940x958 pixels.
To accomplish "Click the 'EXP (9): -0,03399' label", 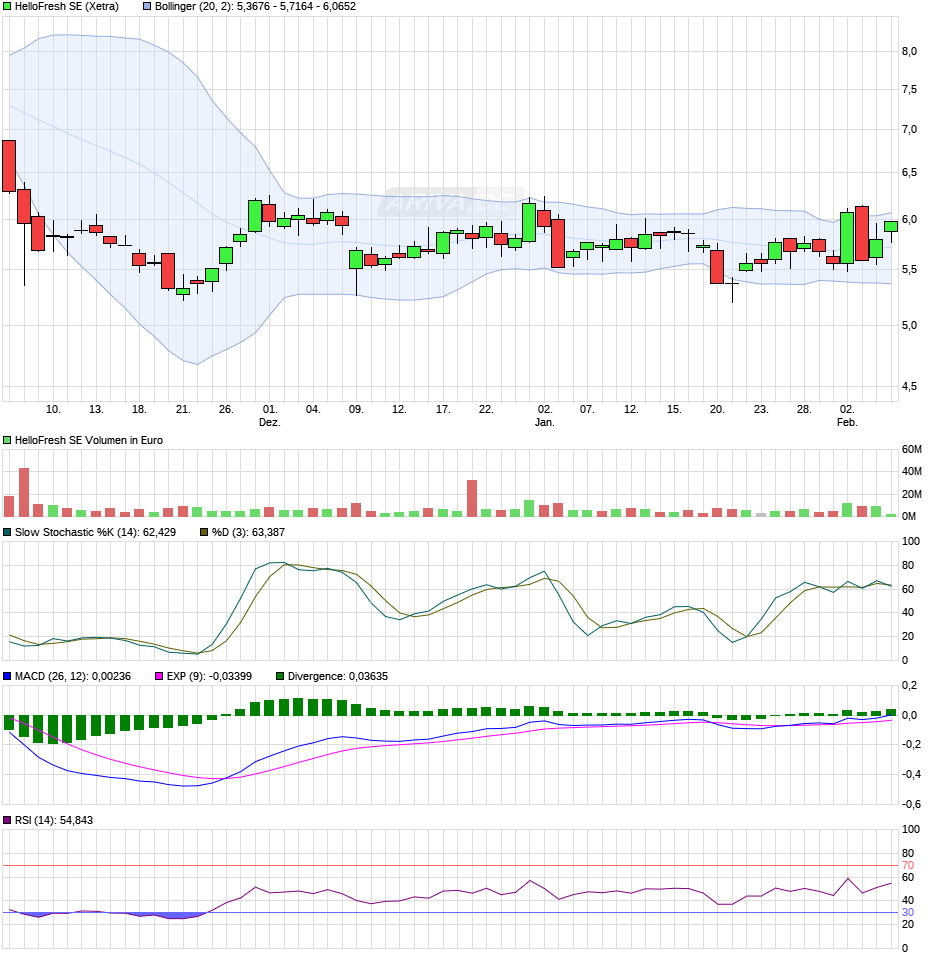I will (209, 676).
